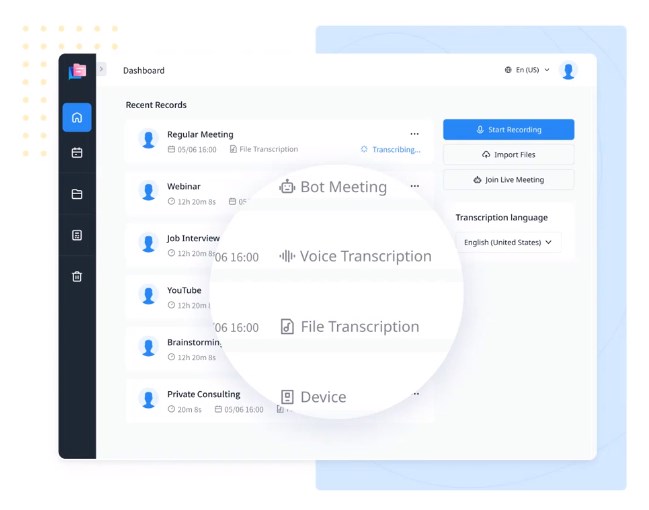Expand the sidebar with the chevron toggle
This screenshot has height=510, width=649.
101,69
